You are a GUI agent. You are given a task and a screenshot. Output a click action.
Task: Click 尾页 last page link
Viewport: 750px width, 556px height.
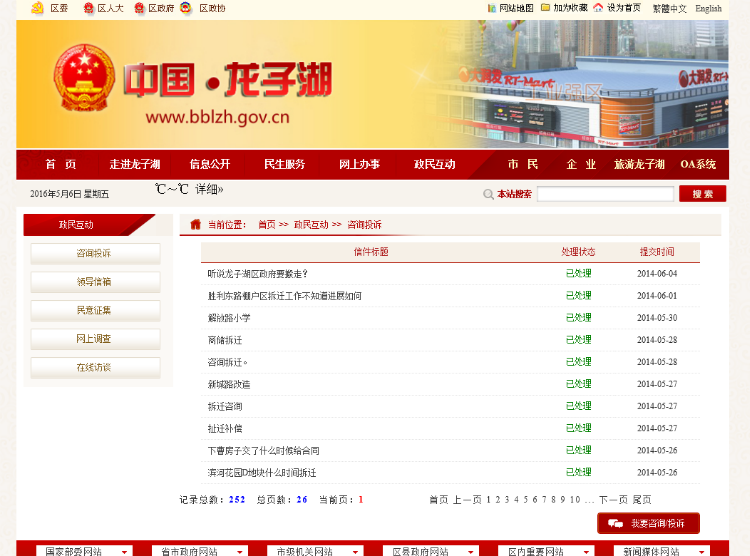click(642, 500)
